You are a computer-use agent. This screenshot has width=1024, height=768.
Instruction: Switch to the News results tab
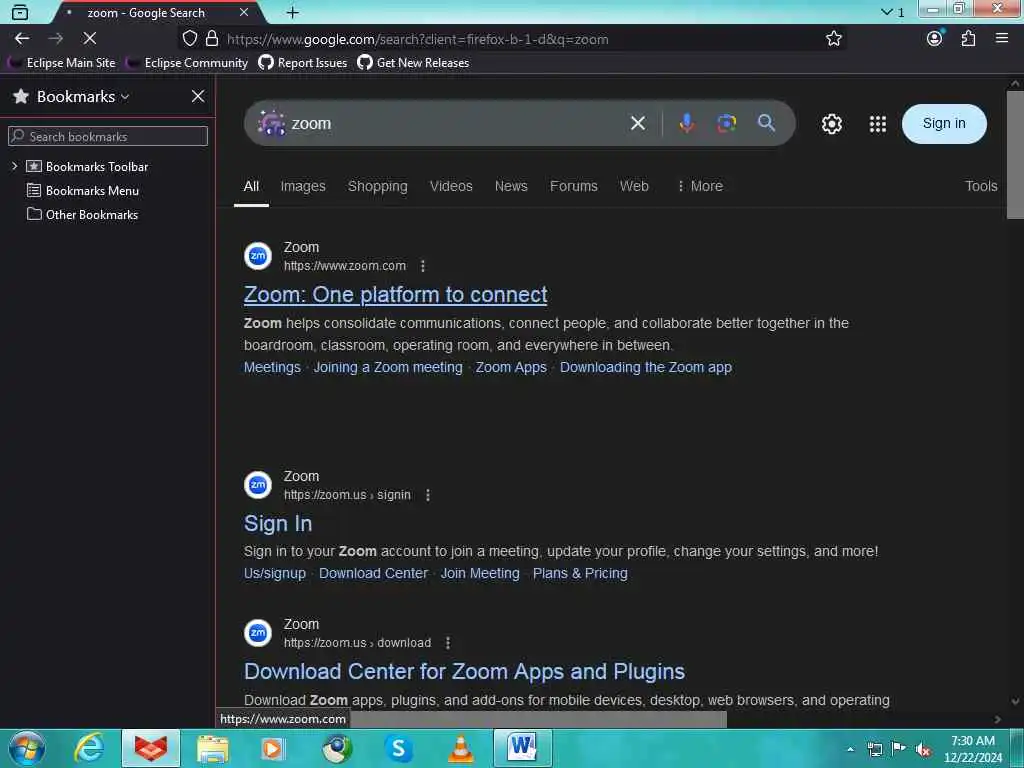tap(511, 186)
